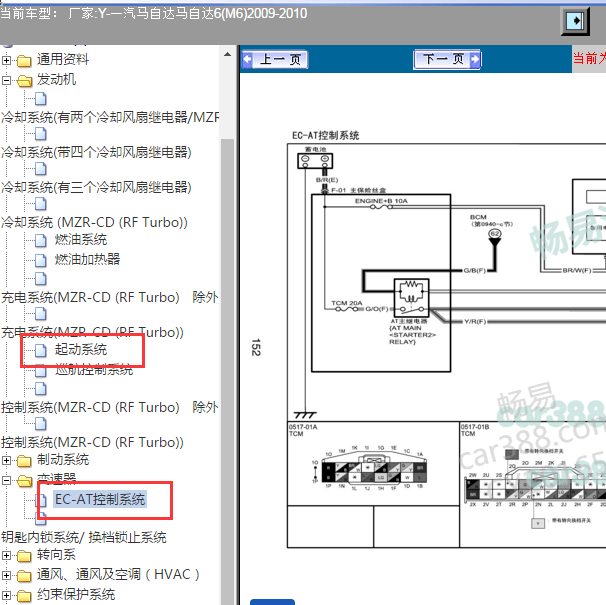
Task: Go to next page with 下一页 button
Action: tap(447, 60)
